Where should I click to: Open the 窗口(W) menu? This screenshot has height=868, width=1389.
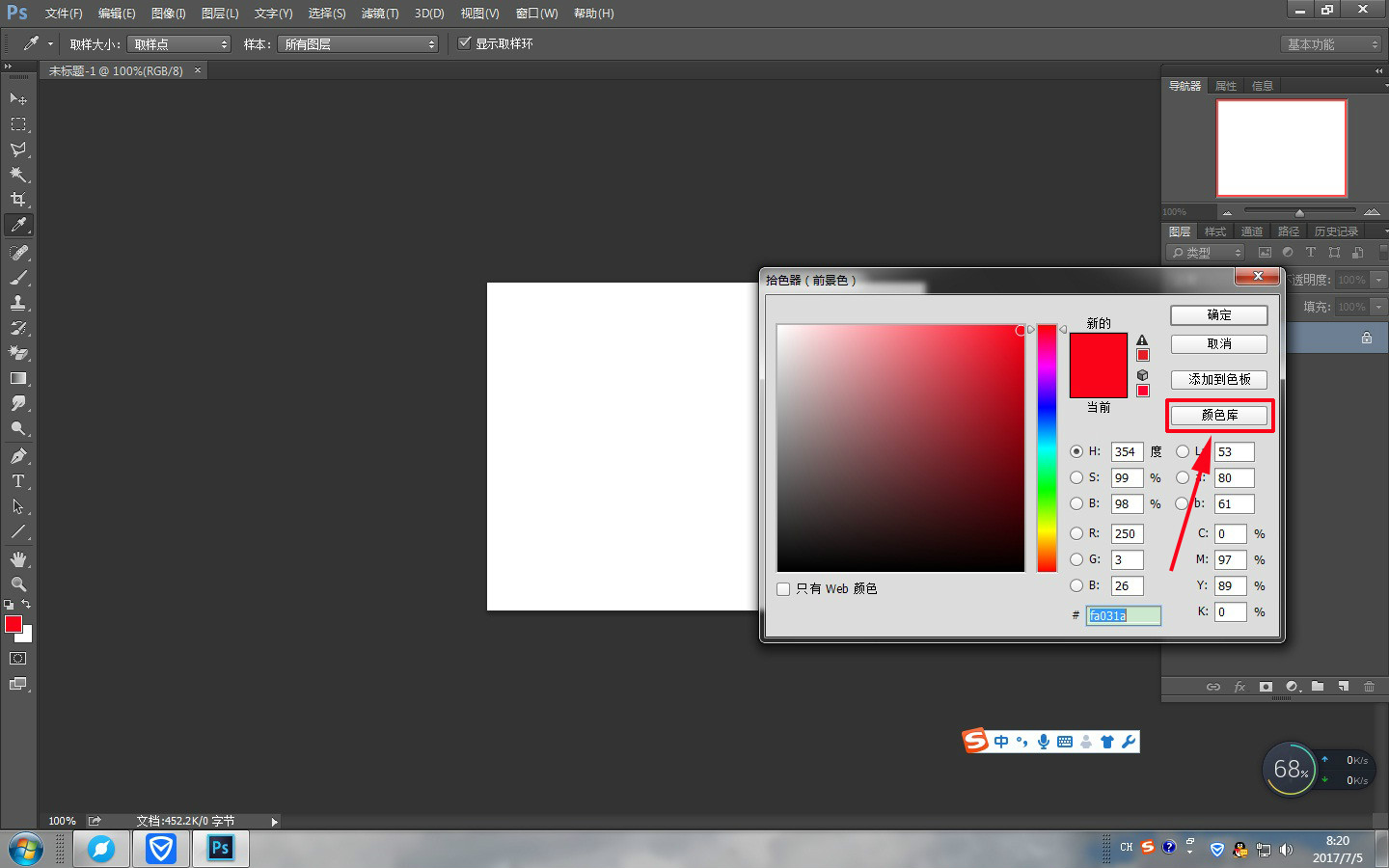[537, 14]
